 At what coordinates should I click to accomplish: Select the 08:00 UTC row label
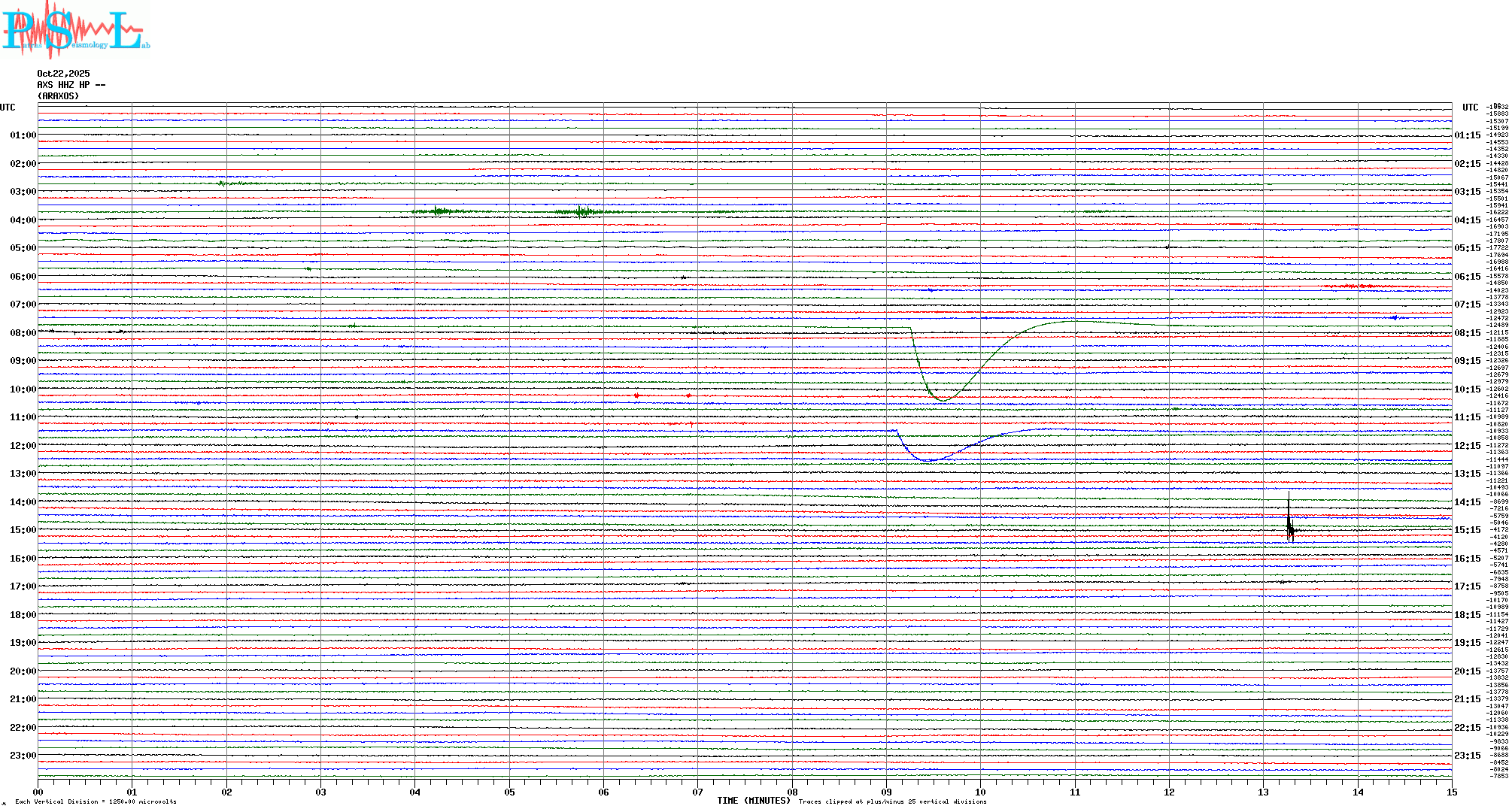pyautogui.click(x=23, y=333)
